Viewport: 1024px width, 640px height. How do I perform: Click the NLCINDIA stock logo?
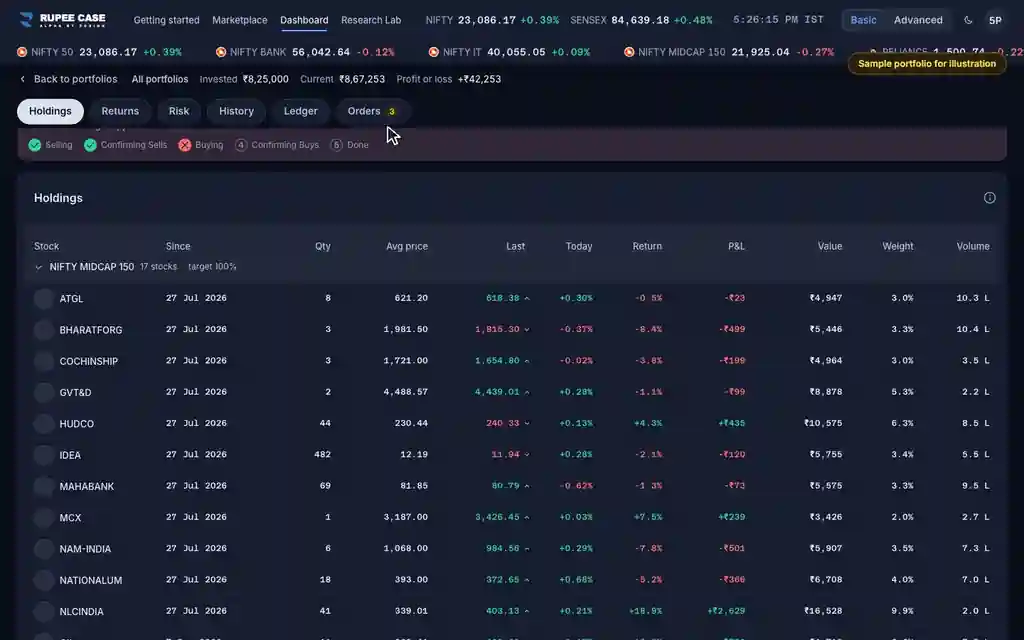(44, 612)
